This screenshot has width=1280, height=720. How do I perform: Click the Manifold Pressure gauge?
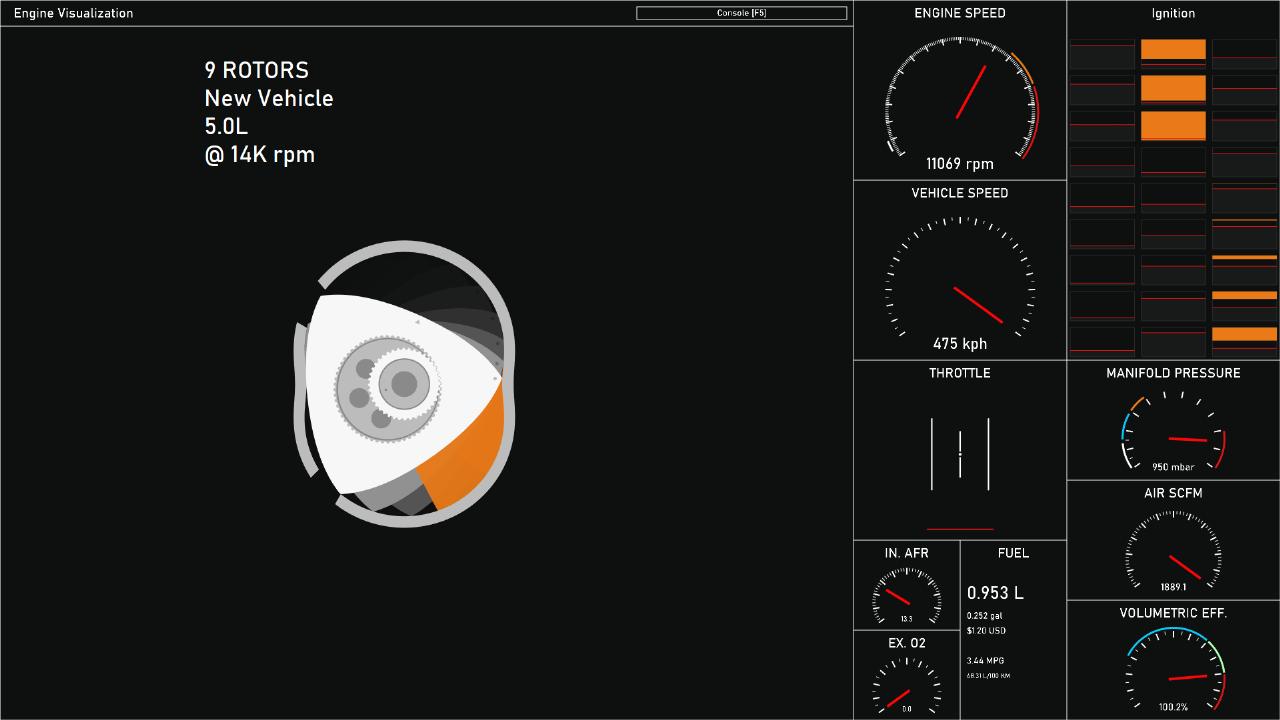tap(1173, 431)
